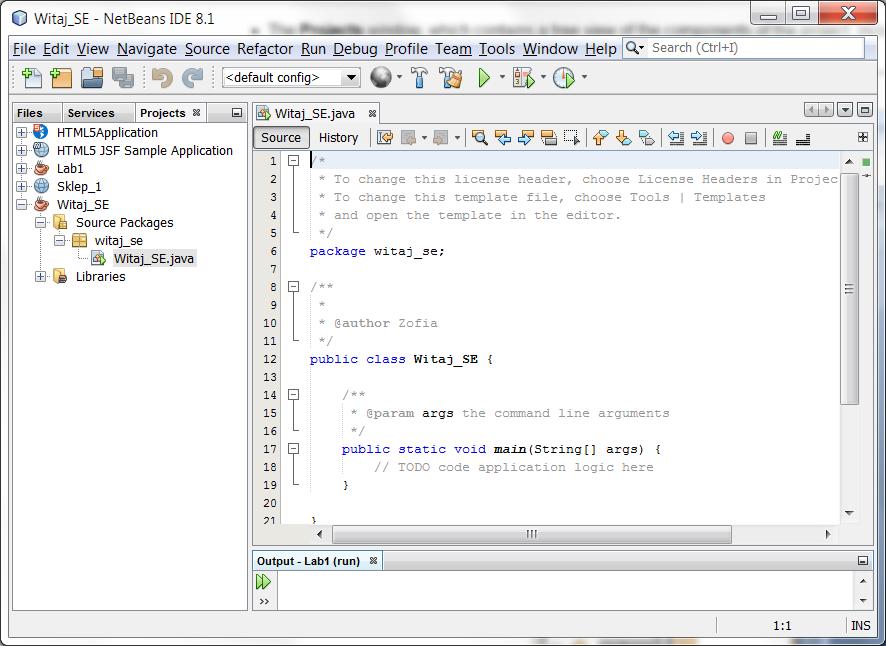Run the project with the green arrow
Image resolution: width=886 pixels, height=646 pixels.
(484, 77)
